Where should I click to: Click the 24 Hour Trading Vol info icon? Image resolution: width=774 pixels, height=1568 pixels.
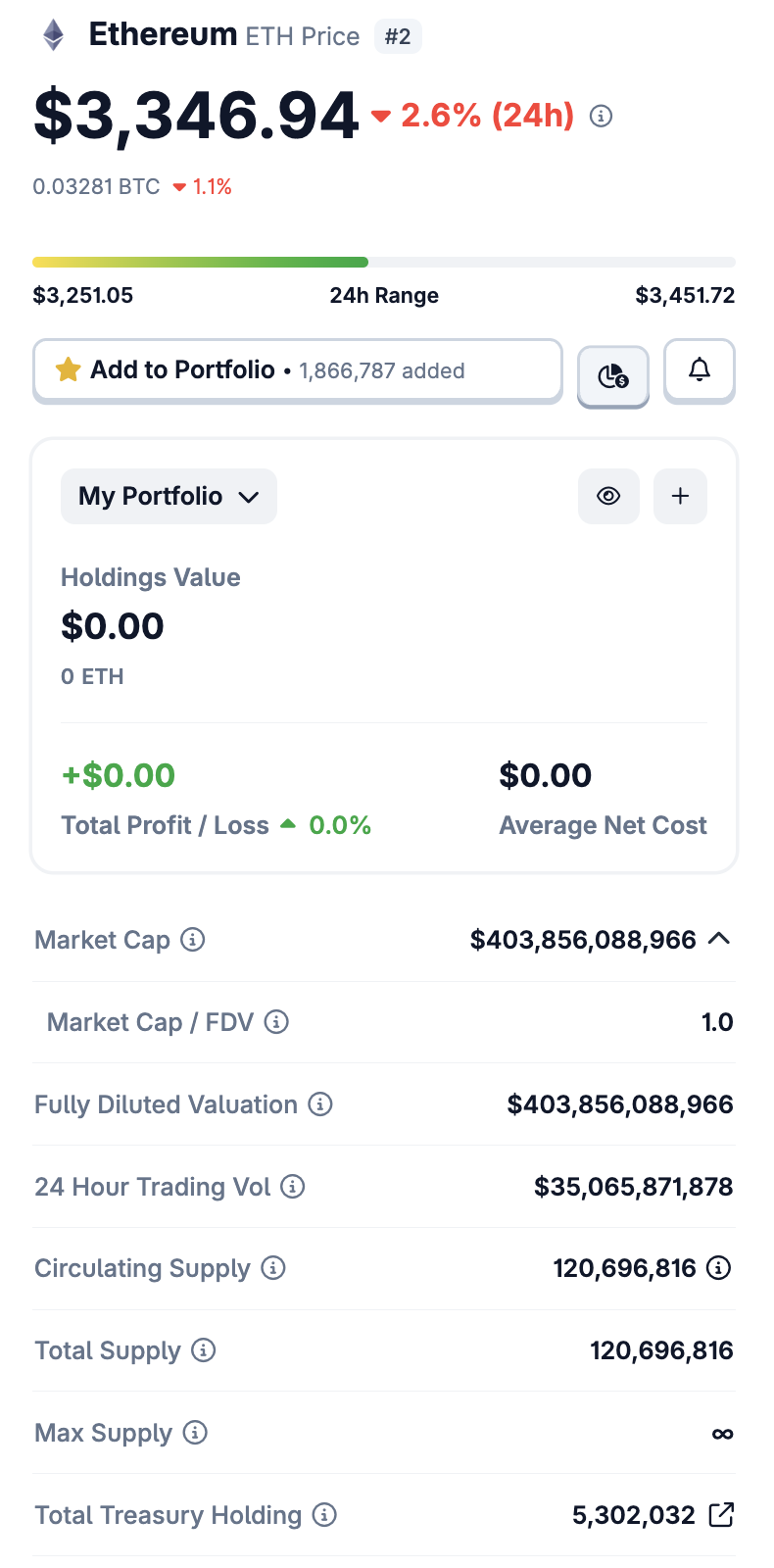coord(293,1187)
